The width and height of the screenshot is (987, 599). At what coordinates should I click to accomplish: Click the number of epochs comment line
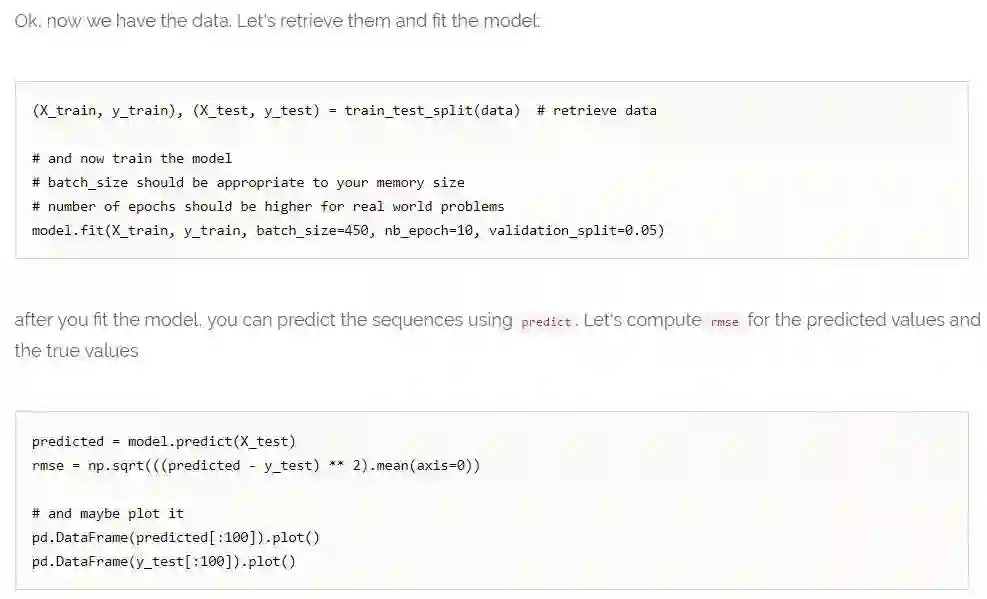[268, 207]
